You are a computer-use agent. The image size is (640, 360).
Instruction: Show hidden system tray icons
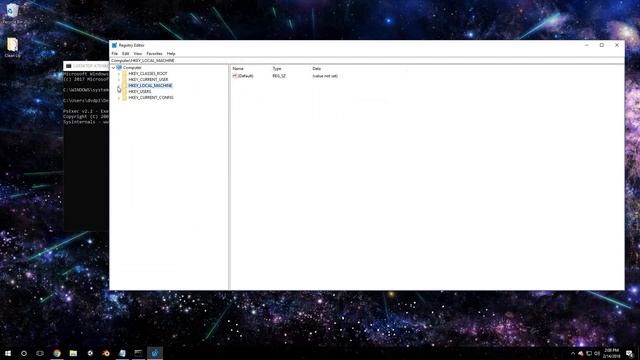point(573,353)
